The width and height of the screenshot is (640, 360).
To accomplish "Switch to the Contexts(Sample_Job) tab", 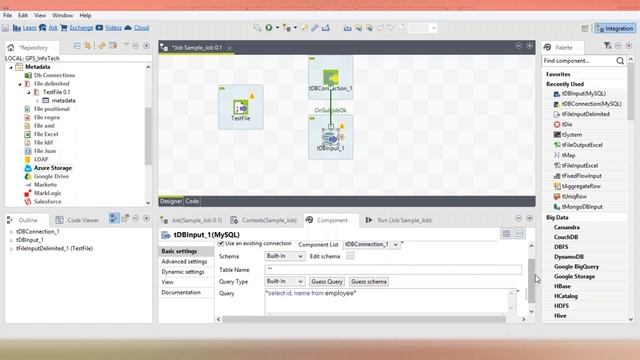I will click(x=264, y=220).
